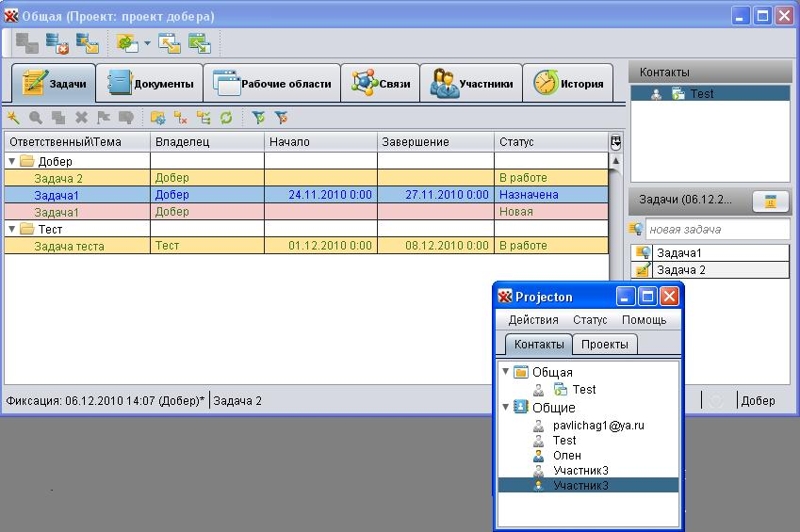Viewport: 800px width, 532px height.
Task: Select the Олен contact in Projecton window
Action: click(x=567, y=455)
